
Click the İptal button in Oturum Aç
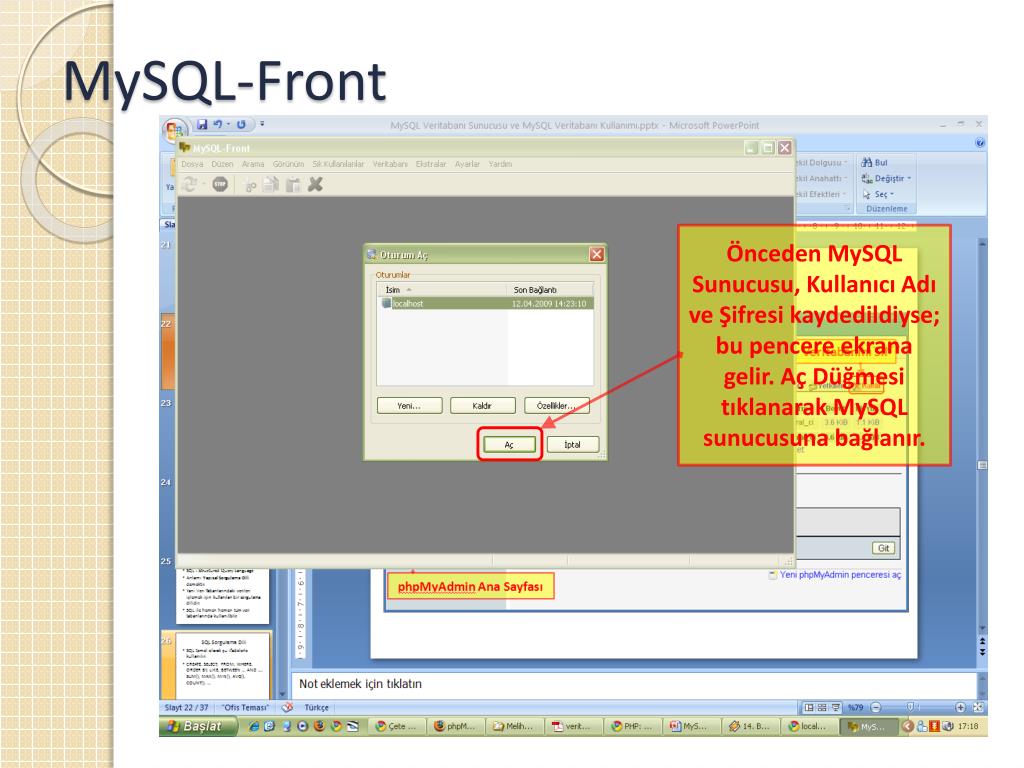click(x=573, y=445)
